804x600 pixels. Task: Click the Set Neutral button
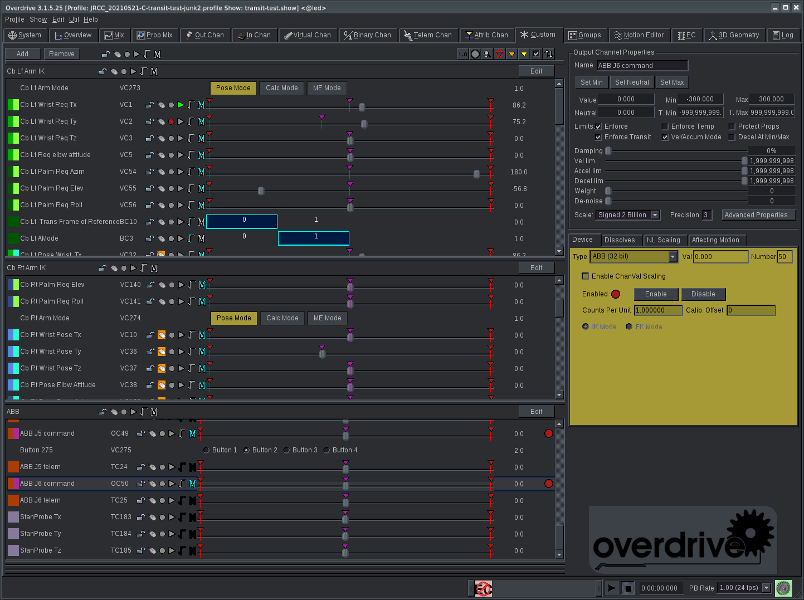tap(632, 83)
